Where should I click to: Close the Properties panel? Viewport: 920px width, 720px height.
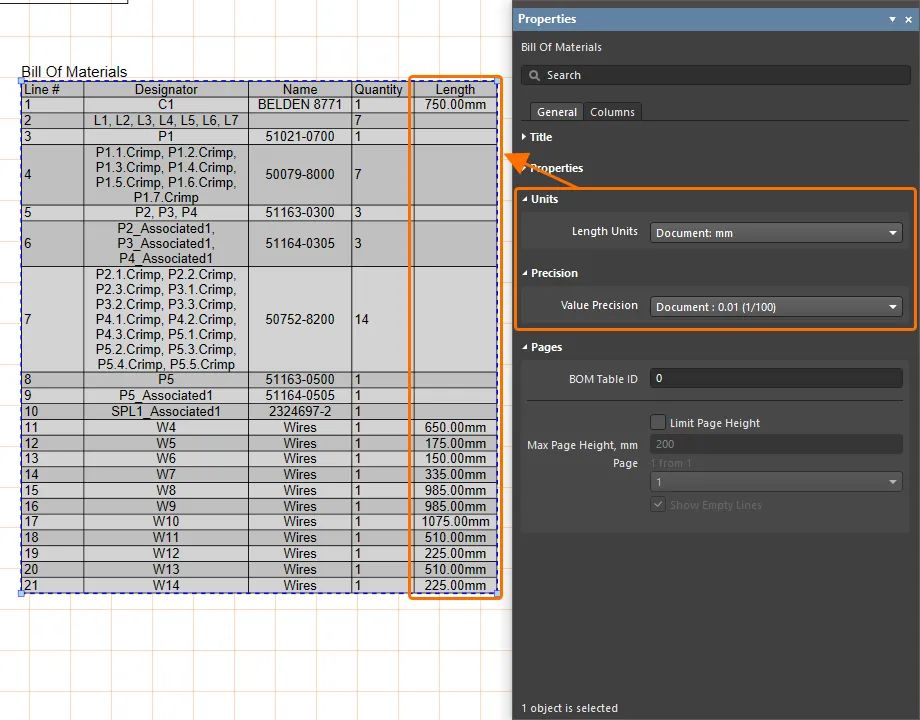coord(908,19)
